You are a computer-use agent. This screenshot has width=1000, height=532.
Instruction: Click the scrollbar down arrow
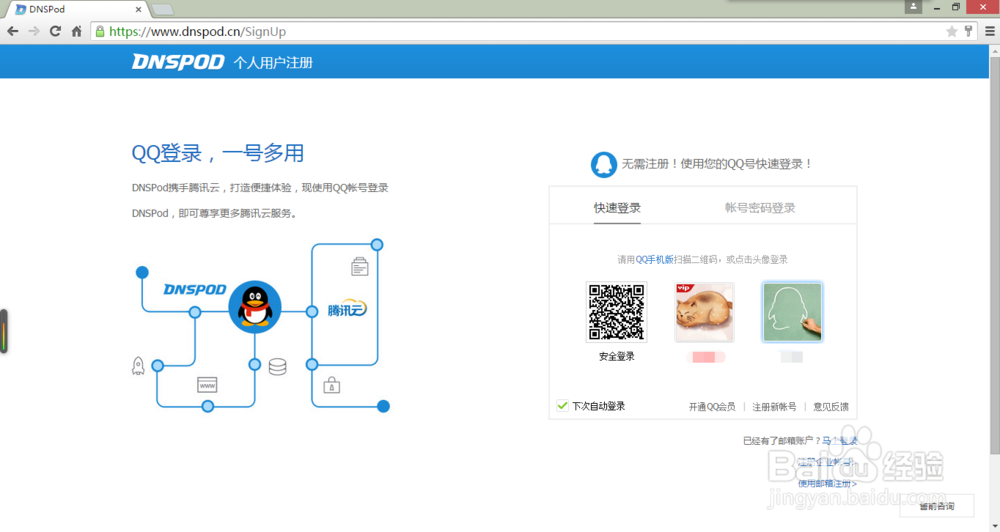pos(994,526)
